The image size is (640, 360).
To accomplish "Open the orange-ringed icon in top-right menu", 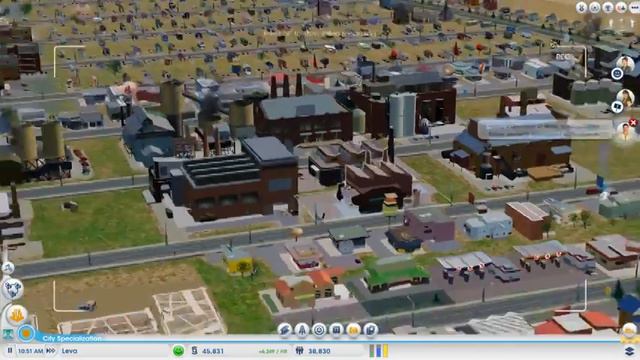I will pos(621,7).
